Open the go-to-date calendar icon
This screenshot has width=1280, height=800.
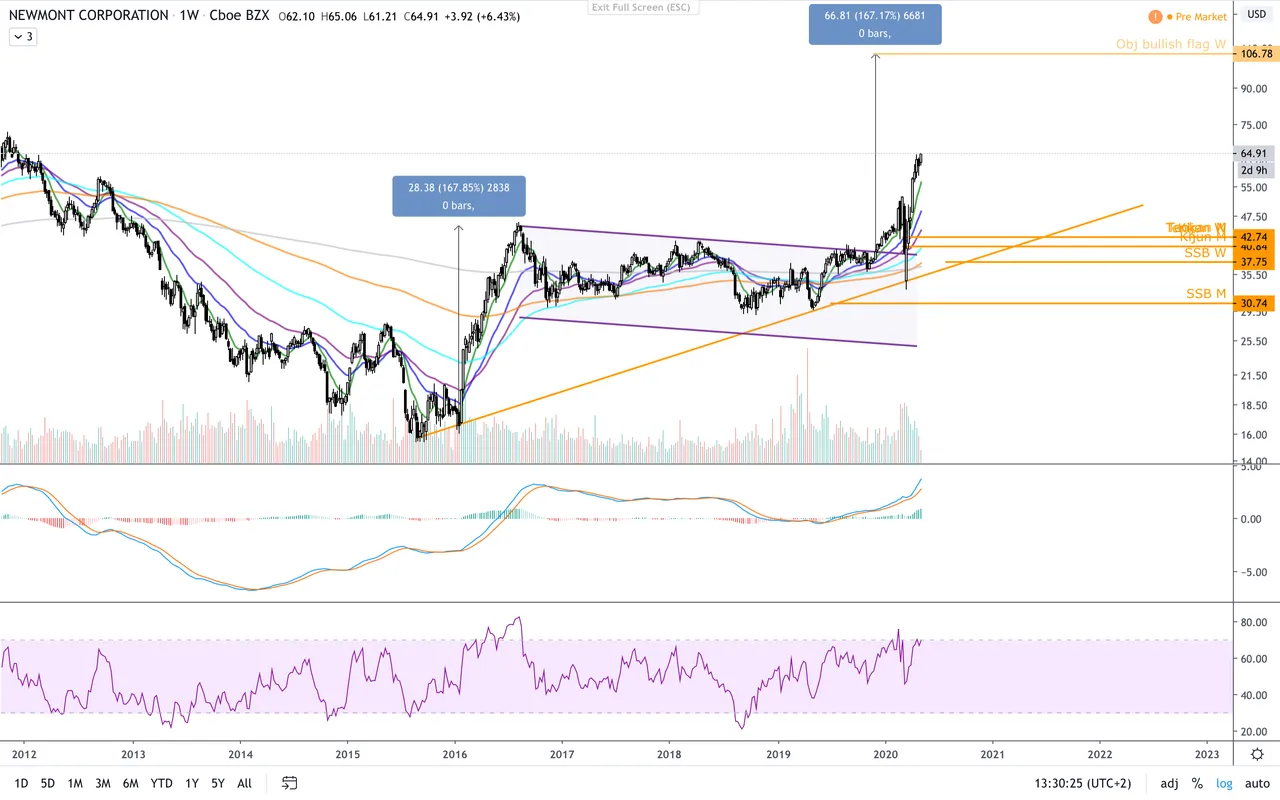289,783
